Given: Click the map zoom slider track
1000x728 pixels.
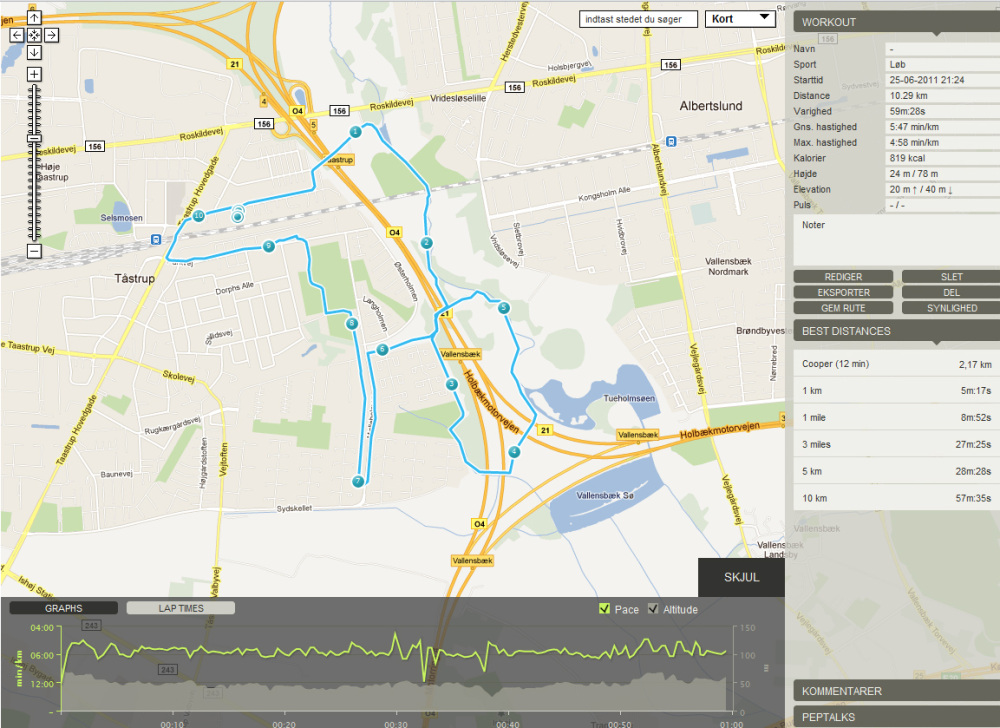Looking at the screenshot, I should 34,163.
